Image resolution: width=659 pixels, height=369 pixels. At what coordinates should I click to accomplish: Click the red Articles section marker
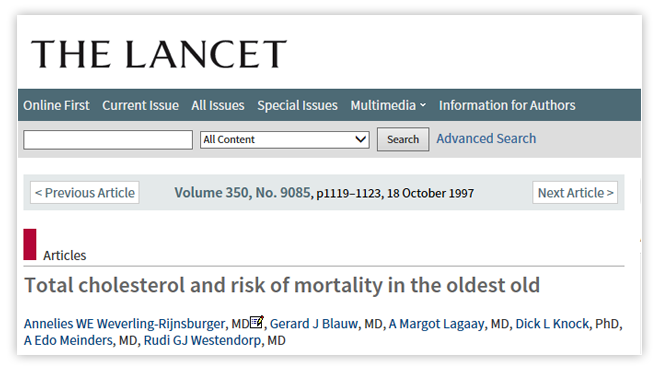pos(30,244)
